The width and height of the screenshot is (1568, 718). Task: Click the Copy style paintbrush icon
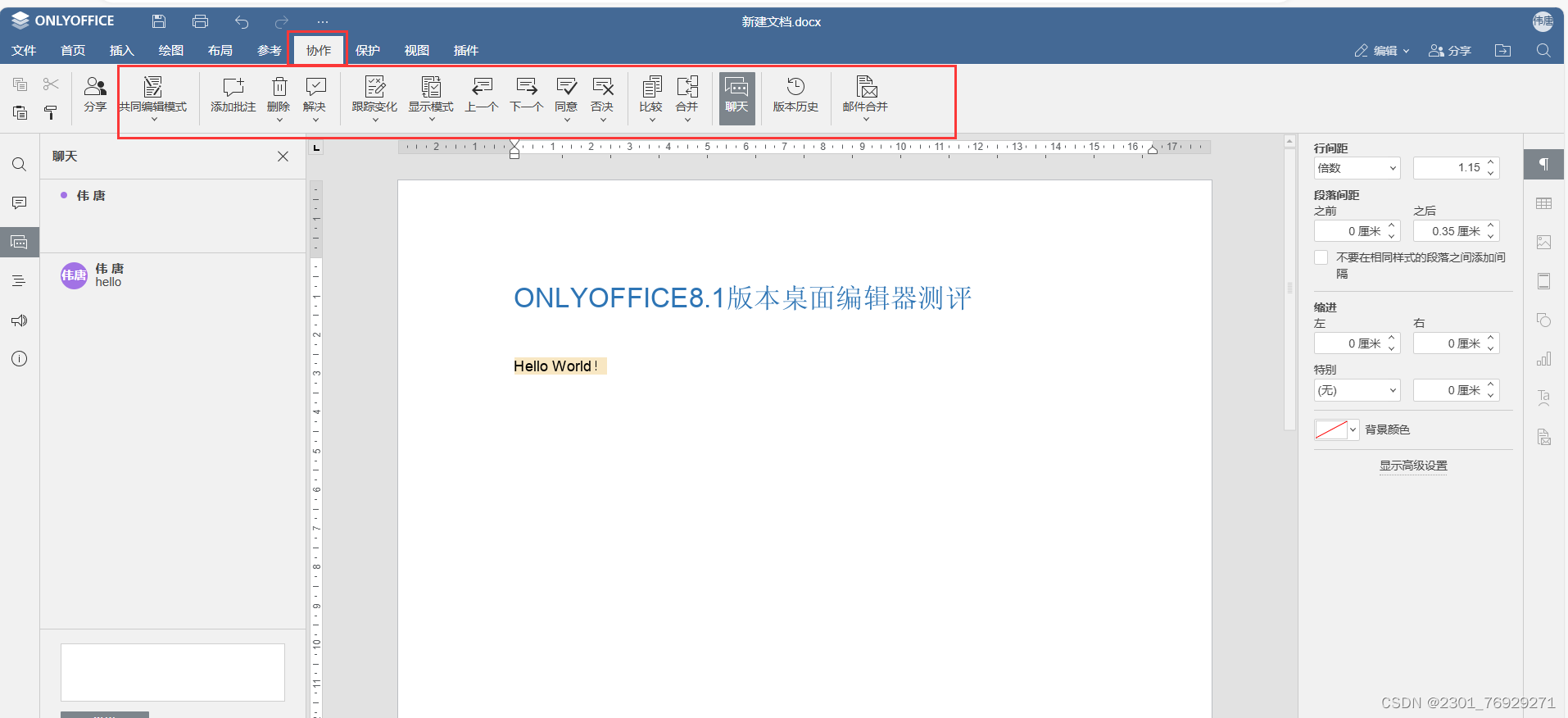tap(51, 112)
